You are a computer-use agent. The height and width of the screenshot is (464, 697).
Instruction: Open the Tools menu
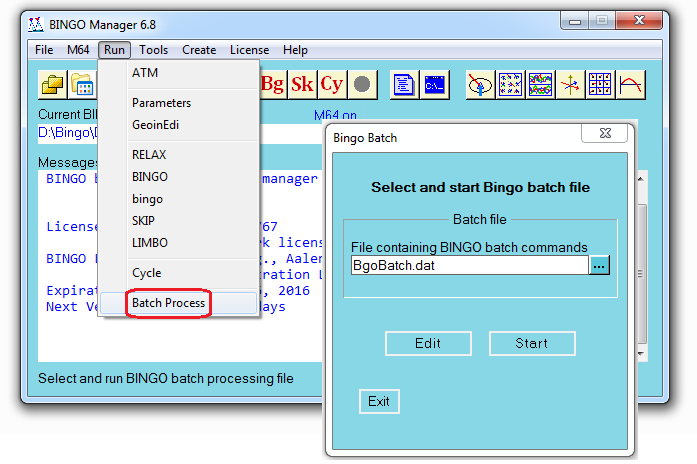pos(153,50)
